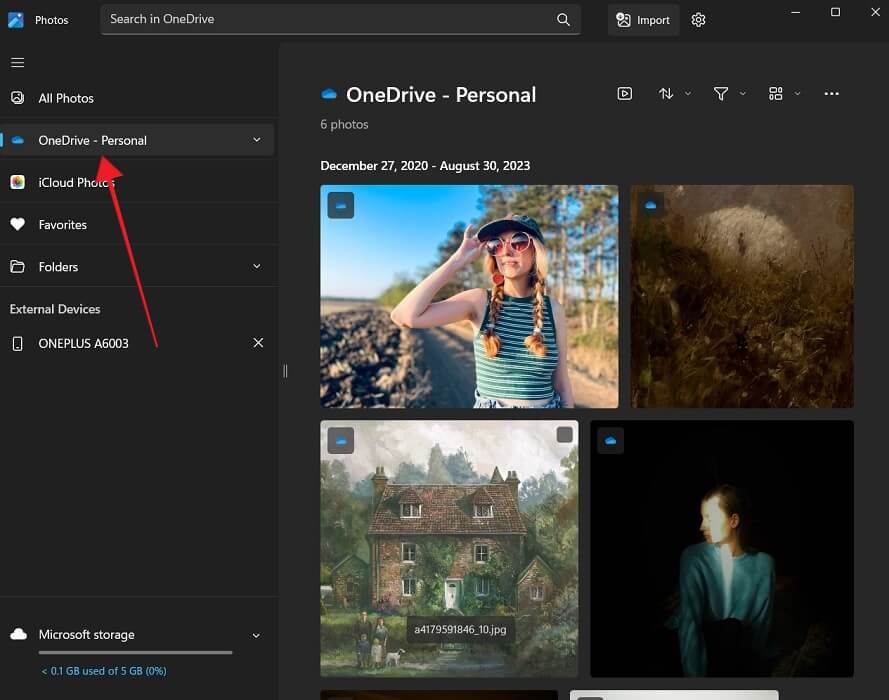Expand the OneDrive - Personal chevron
Image resolution: width=889 pixels, height=700 pixels.
pos(257,140)
